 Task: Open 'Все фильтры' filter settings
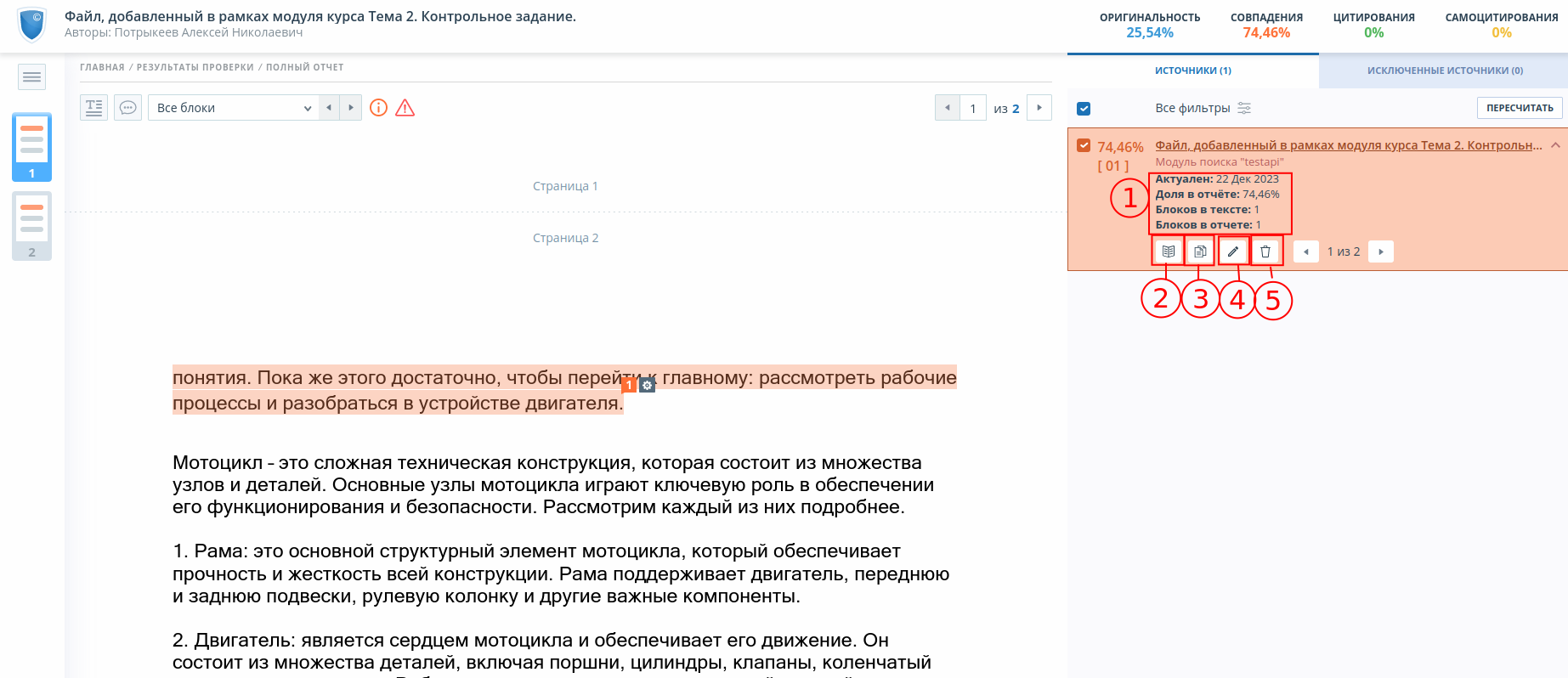(1203, 108)
